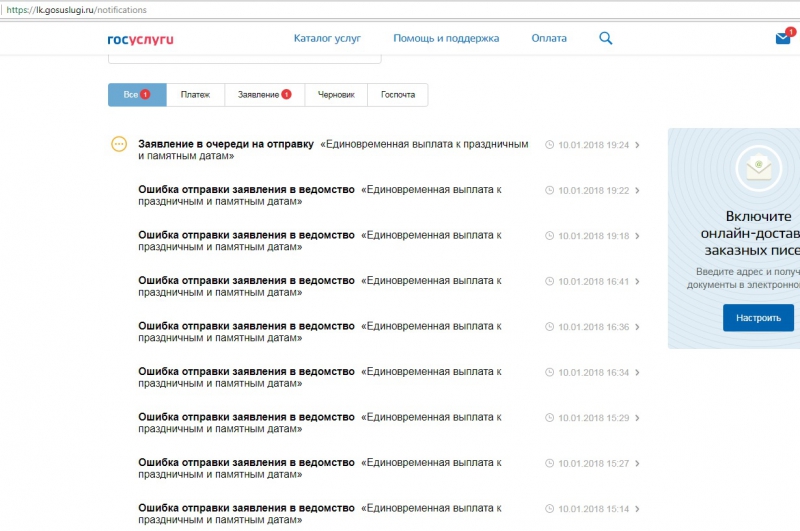Click clock icon next to 10.01.2018 16:41
800x531 pixels.
[549, 281]
